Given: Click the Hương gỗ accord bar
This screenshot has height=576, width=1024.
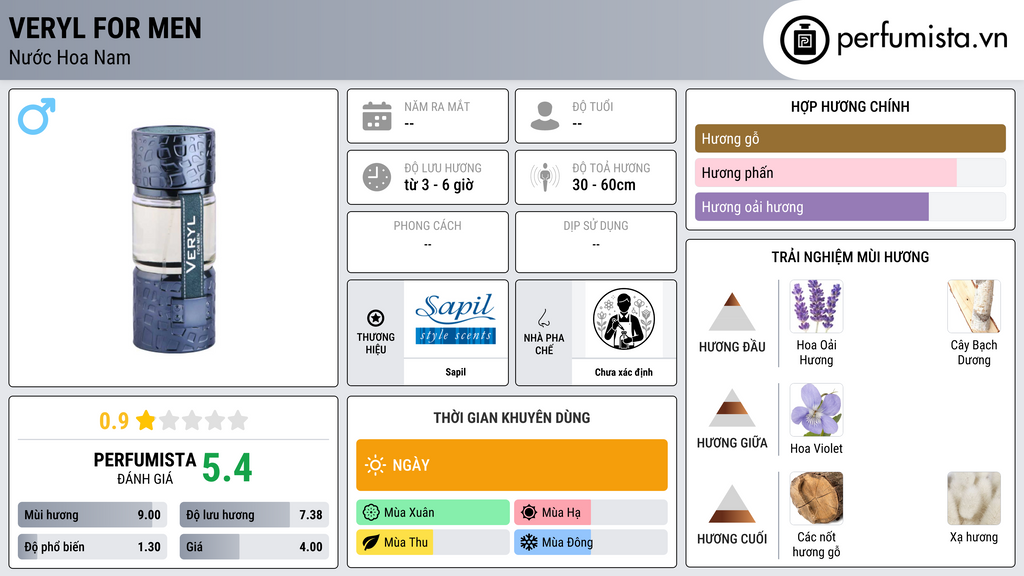Looking at the screenshot, I should click(x=850, y=138).
